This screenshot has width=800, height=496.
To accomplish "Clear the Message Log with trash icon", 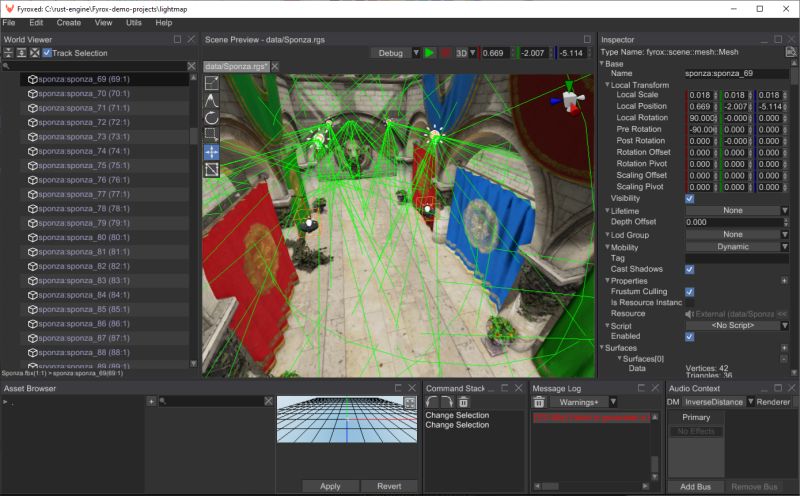I will click(x=539, y=402).
